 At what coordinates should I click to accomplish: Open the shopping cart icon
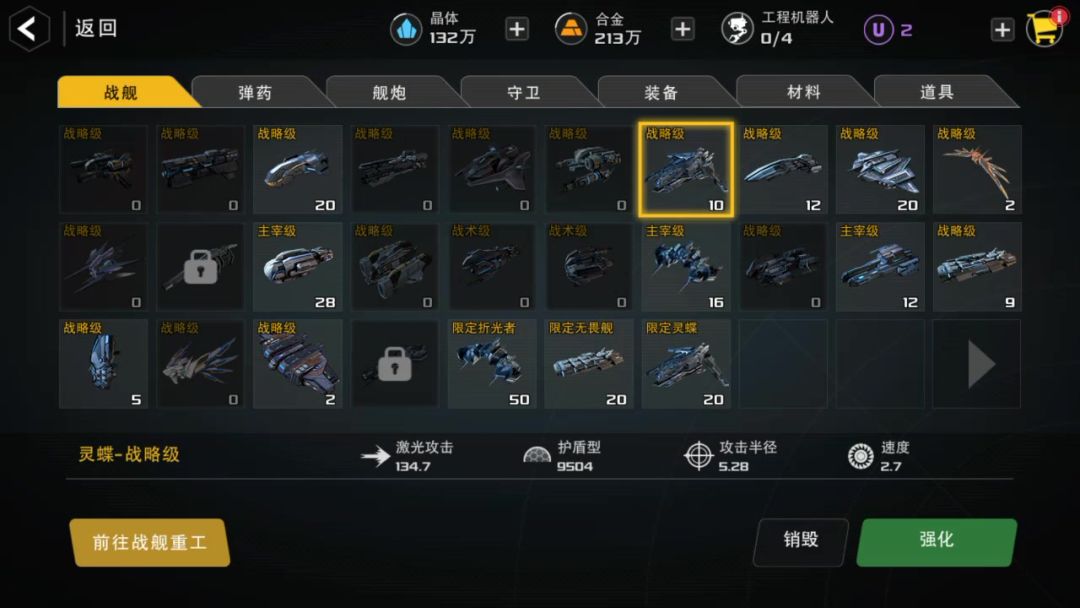[x=1044, y=28]
